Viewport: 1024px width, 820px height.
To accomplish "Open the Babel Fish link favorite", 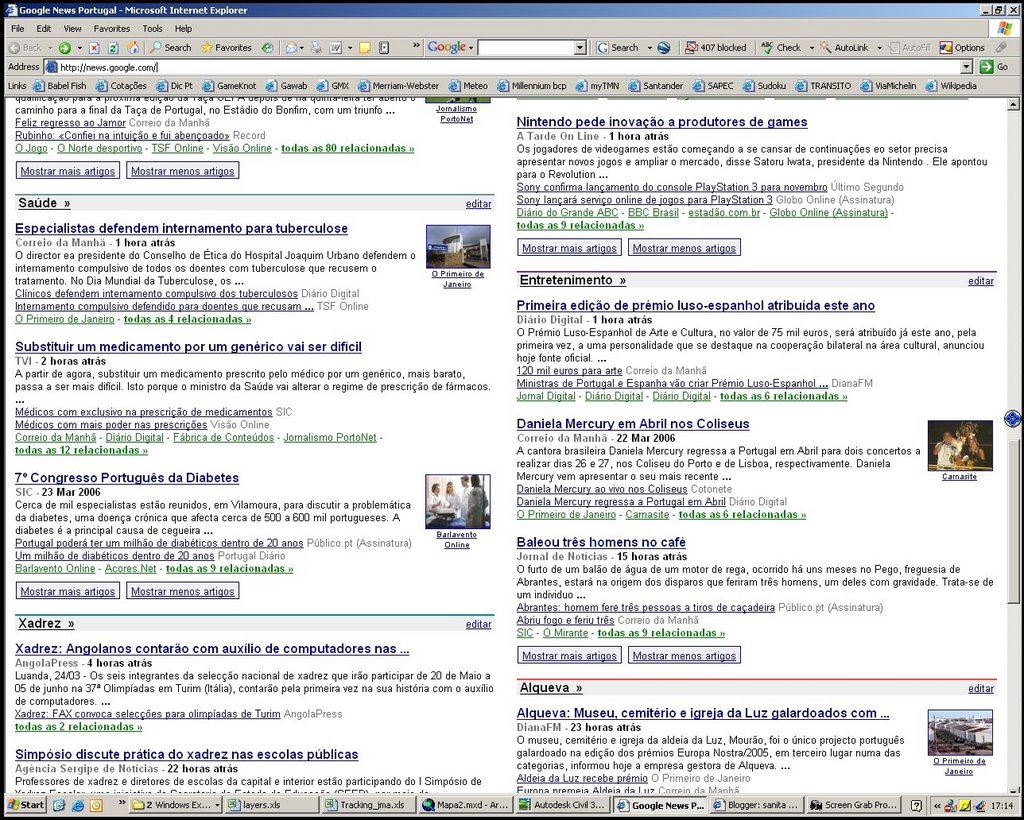I will 60,86.
